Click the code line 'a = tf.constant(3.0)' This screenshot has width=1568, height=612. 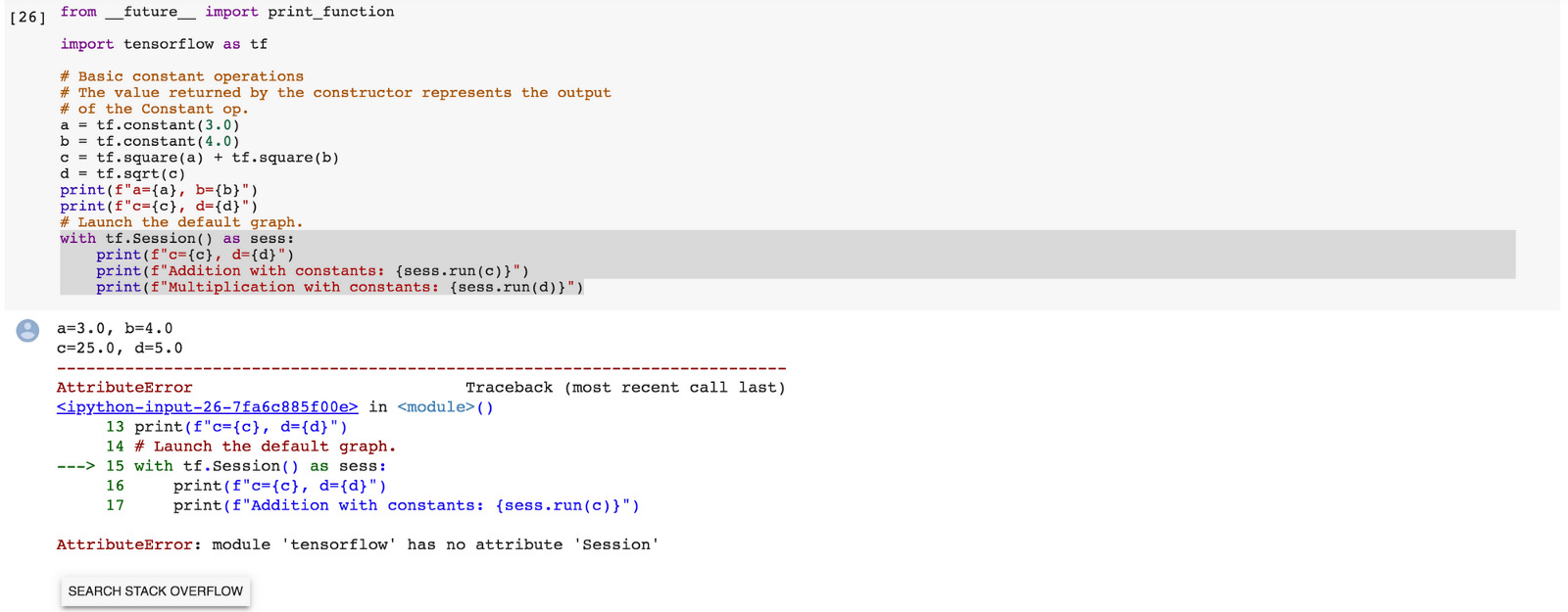coord(150,125)
